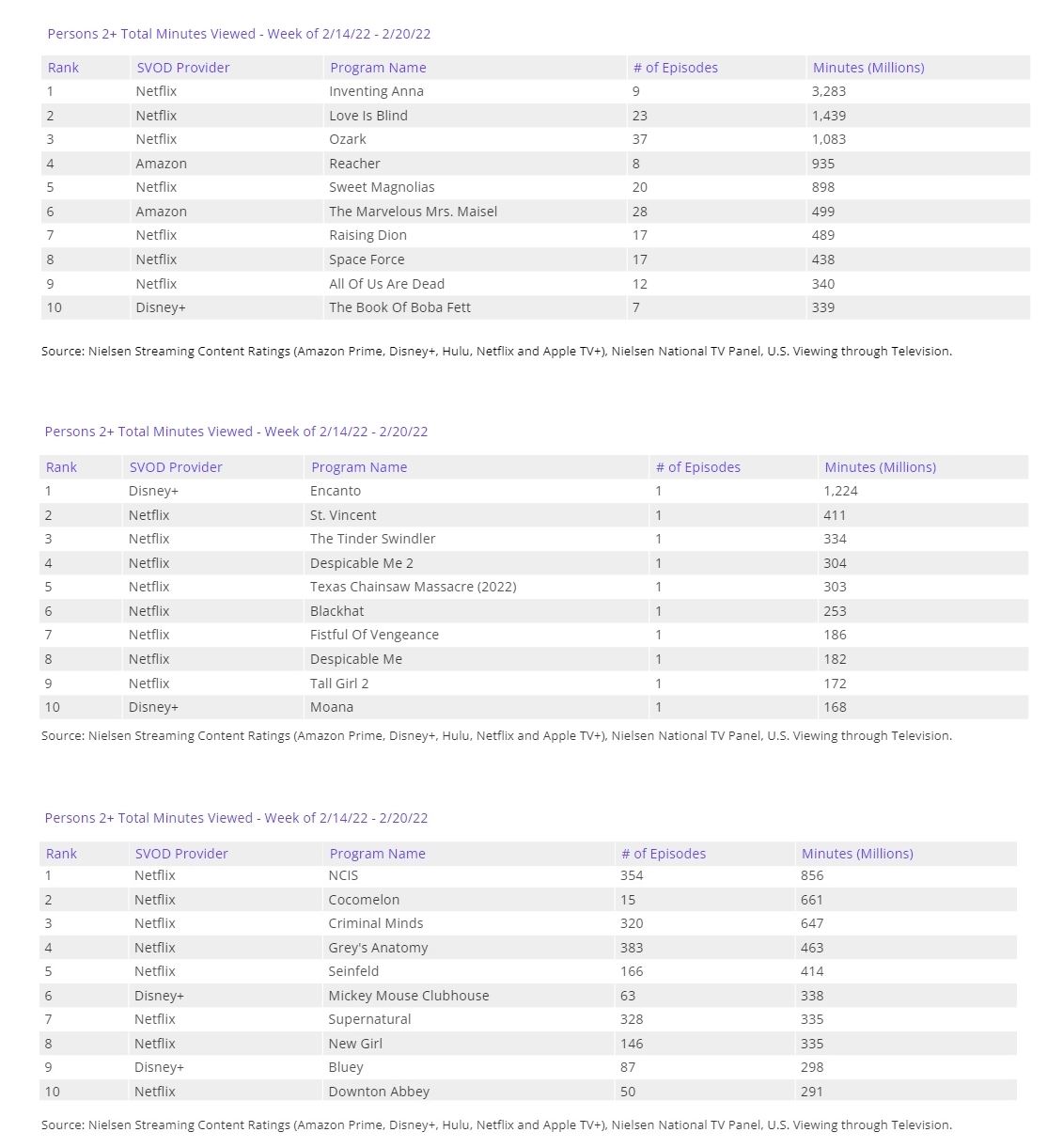Select The Marvelous Mrs. Maisel entry
The image size is (1063, 1148).
[413, 212]
